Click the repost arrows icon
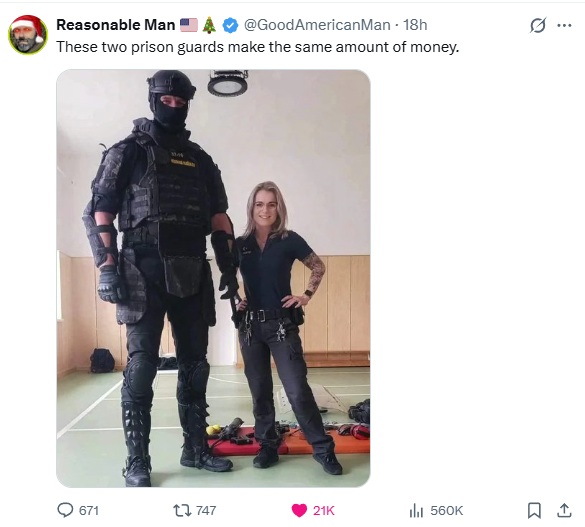The image size is (585, 527). pyautogui.click(x=181, y=510)
